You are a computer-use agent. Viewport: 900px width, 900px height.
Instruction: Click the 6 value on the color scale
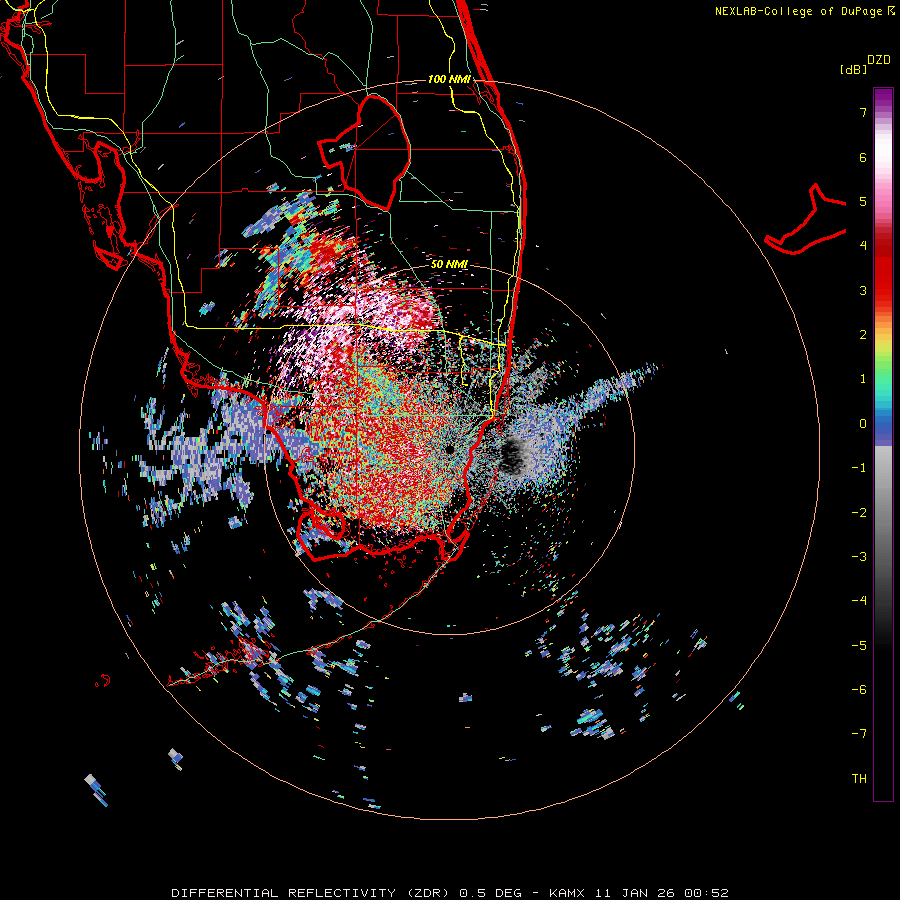863,157
